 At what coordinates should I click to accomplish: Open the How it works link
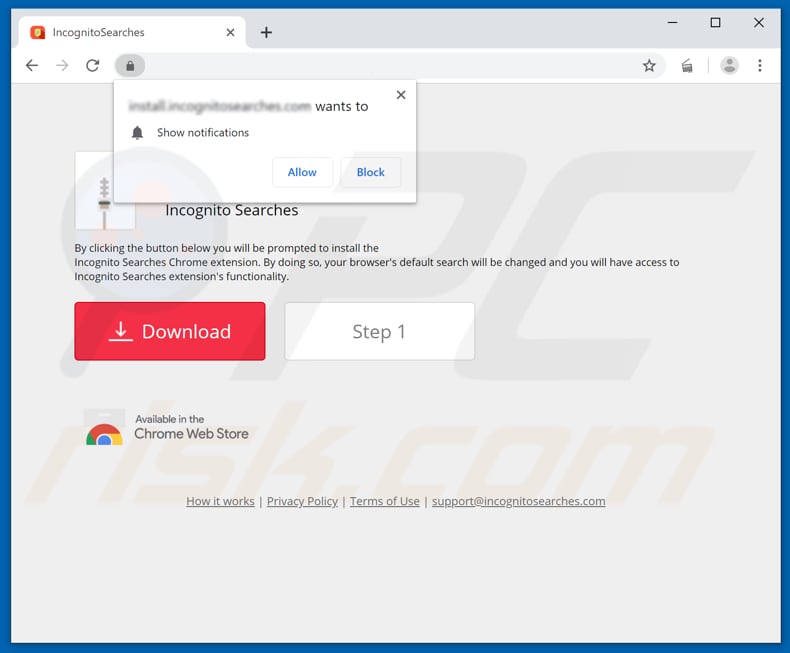[x=220, y=501]
